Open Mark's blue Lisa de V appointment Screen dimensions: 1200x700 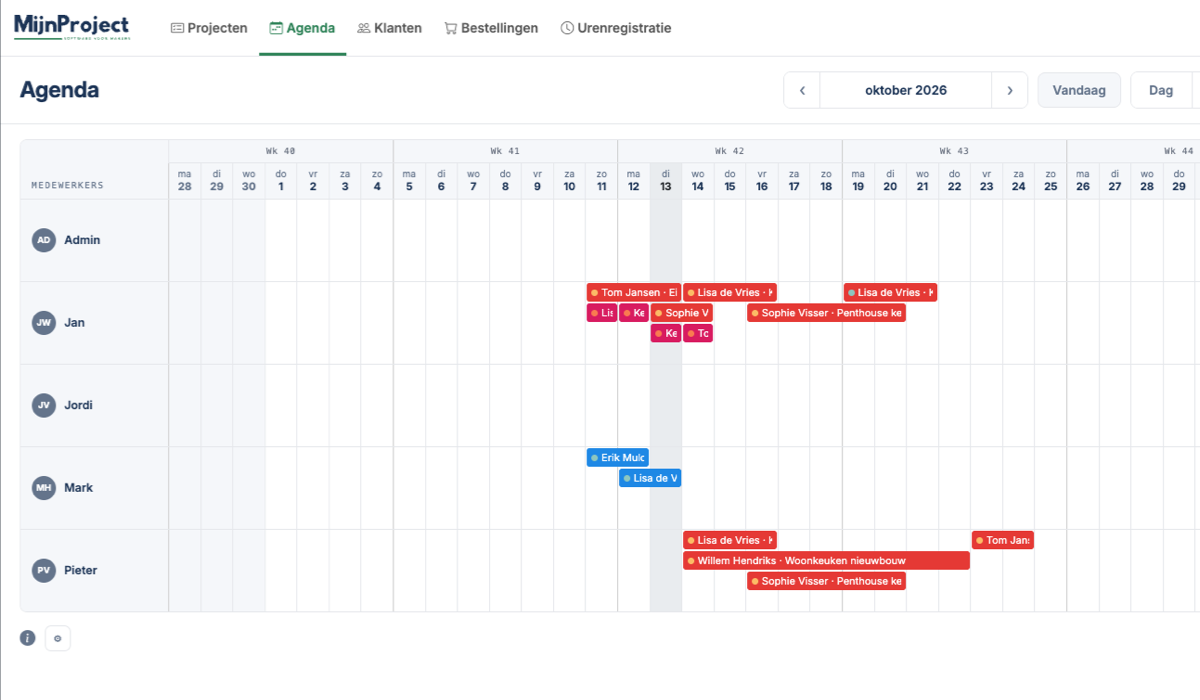pos(650,478)
